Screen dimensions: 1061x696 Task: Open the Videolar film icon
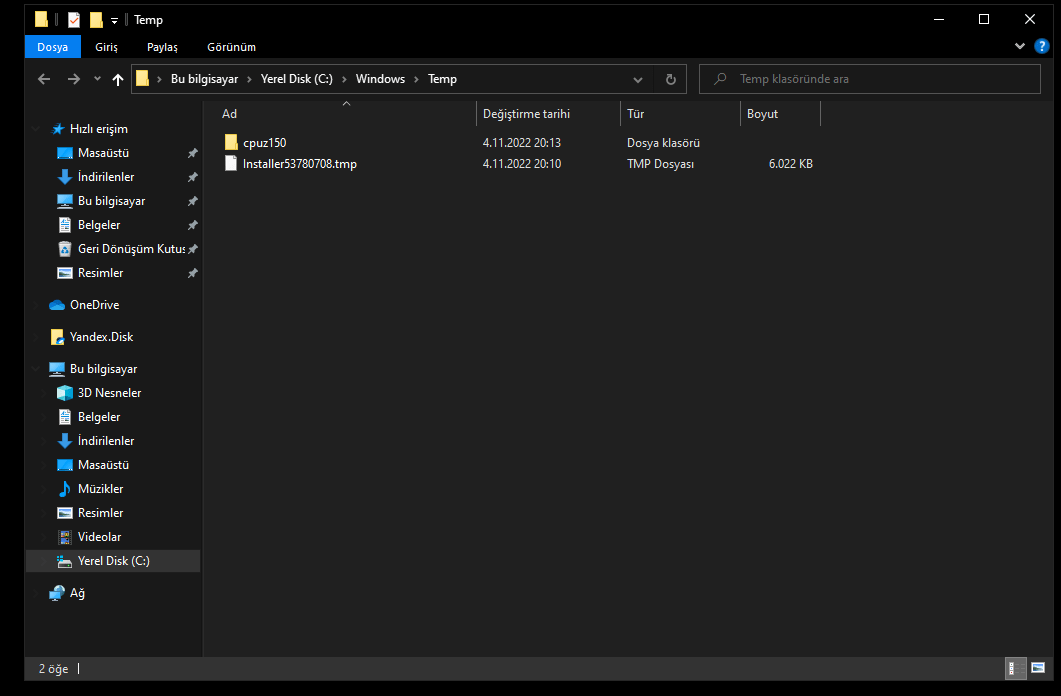[x=64, y=537]
